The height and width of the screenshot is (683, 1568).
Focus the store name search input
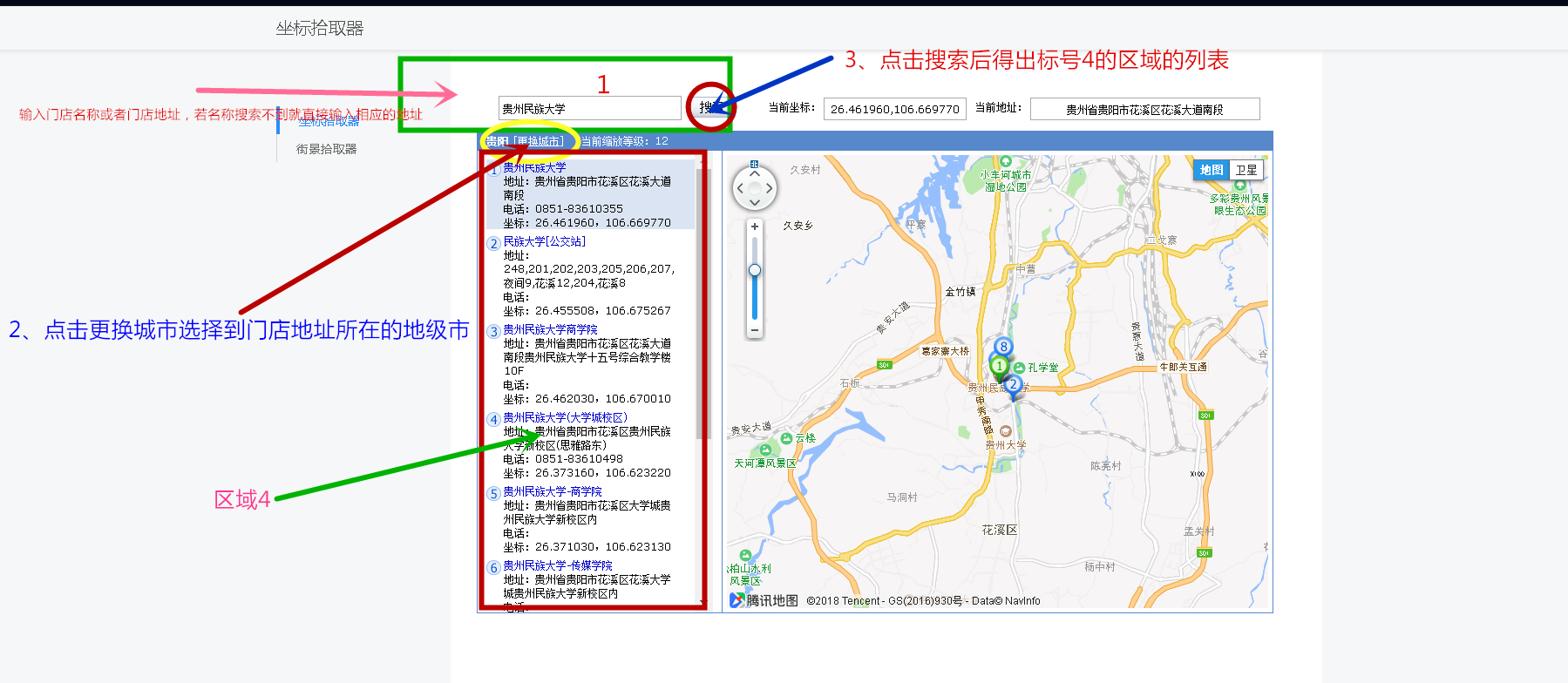pos(589,109)
